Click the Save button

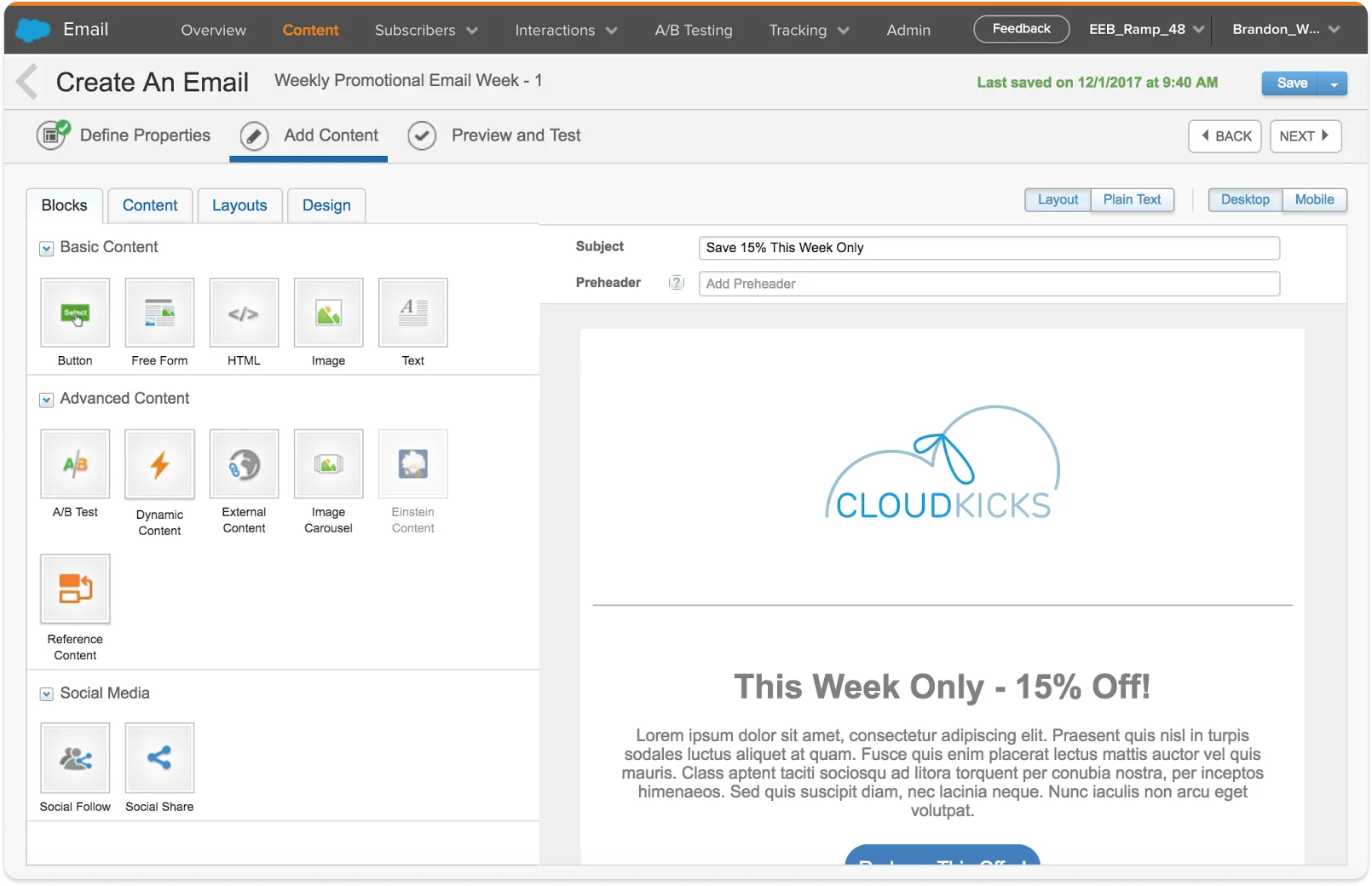tap(1291, 83)
